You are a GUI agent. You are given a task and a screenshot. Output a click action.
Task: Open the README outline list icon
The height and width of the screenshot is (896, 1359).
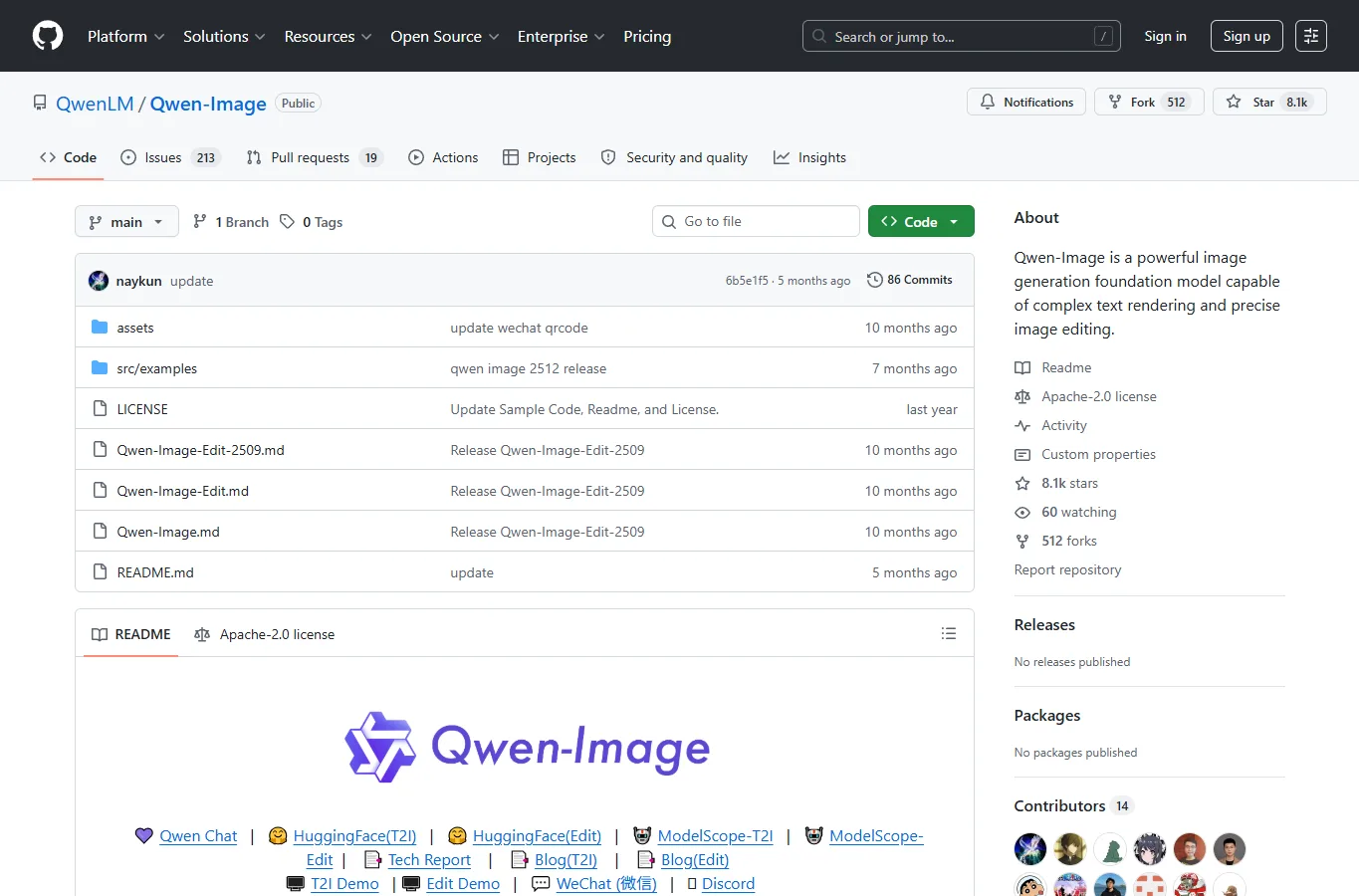(x=949, y=634)
